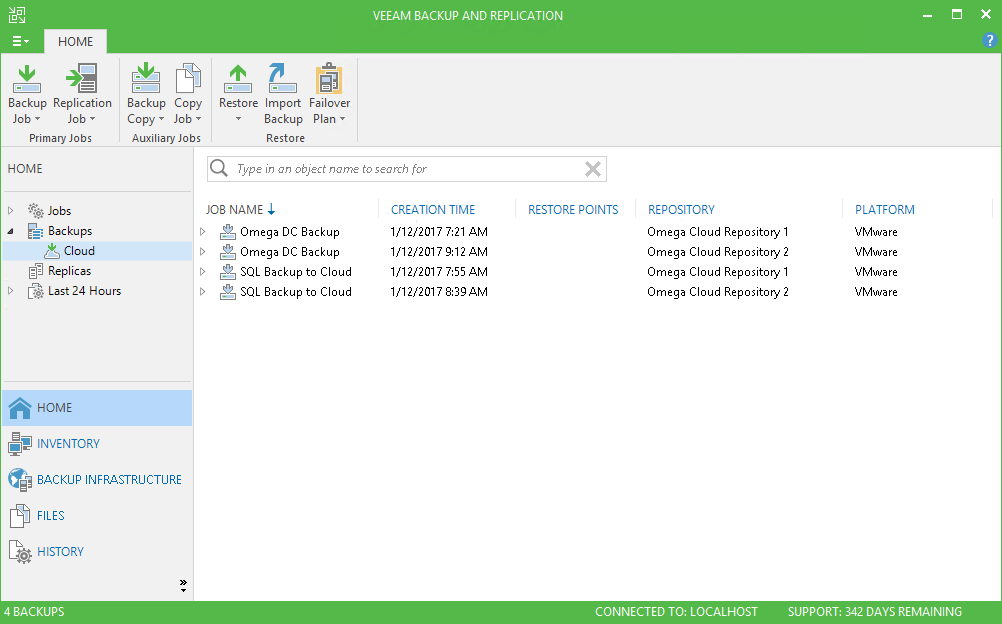Screen dimensions: 1002x624
Task: Click VMware platform cell for 7:55 AM row
Action: tap(876, 272)
